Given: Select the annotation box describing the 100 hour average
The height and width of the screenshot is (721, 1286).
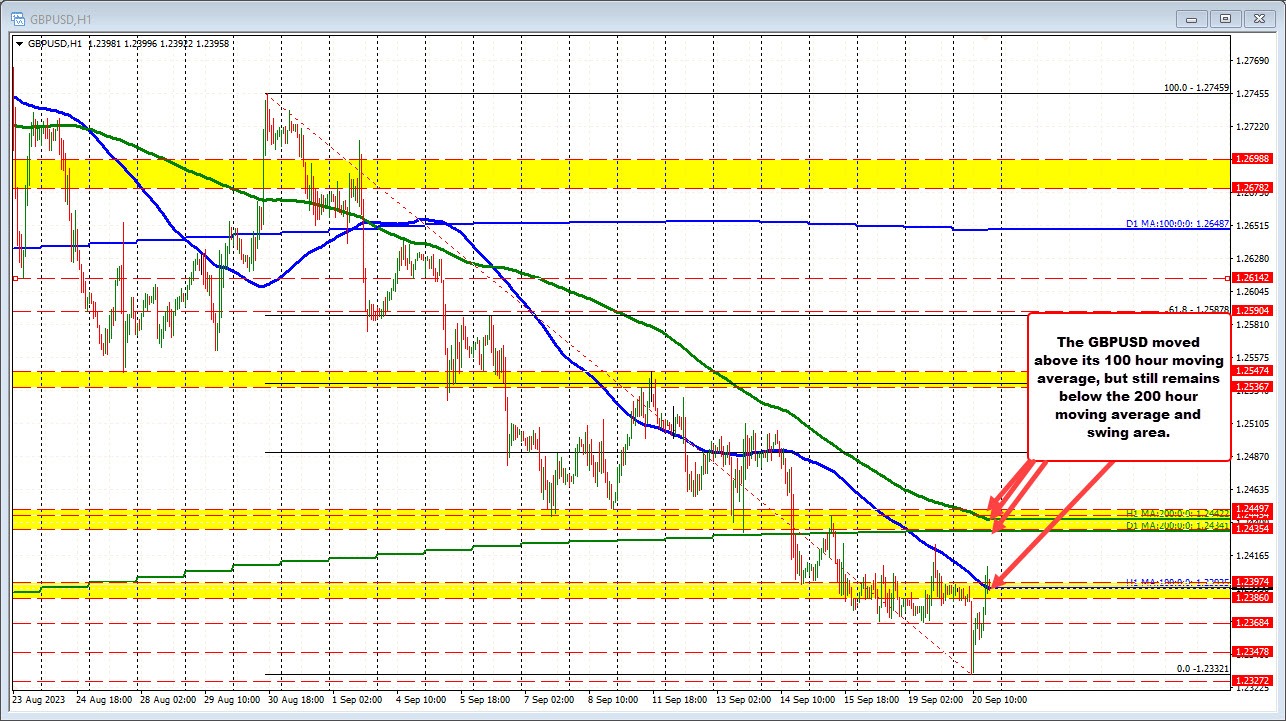Looking at the screenshot, I should [1128, 388].
